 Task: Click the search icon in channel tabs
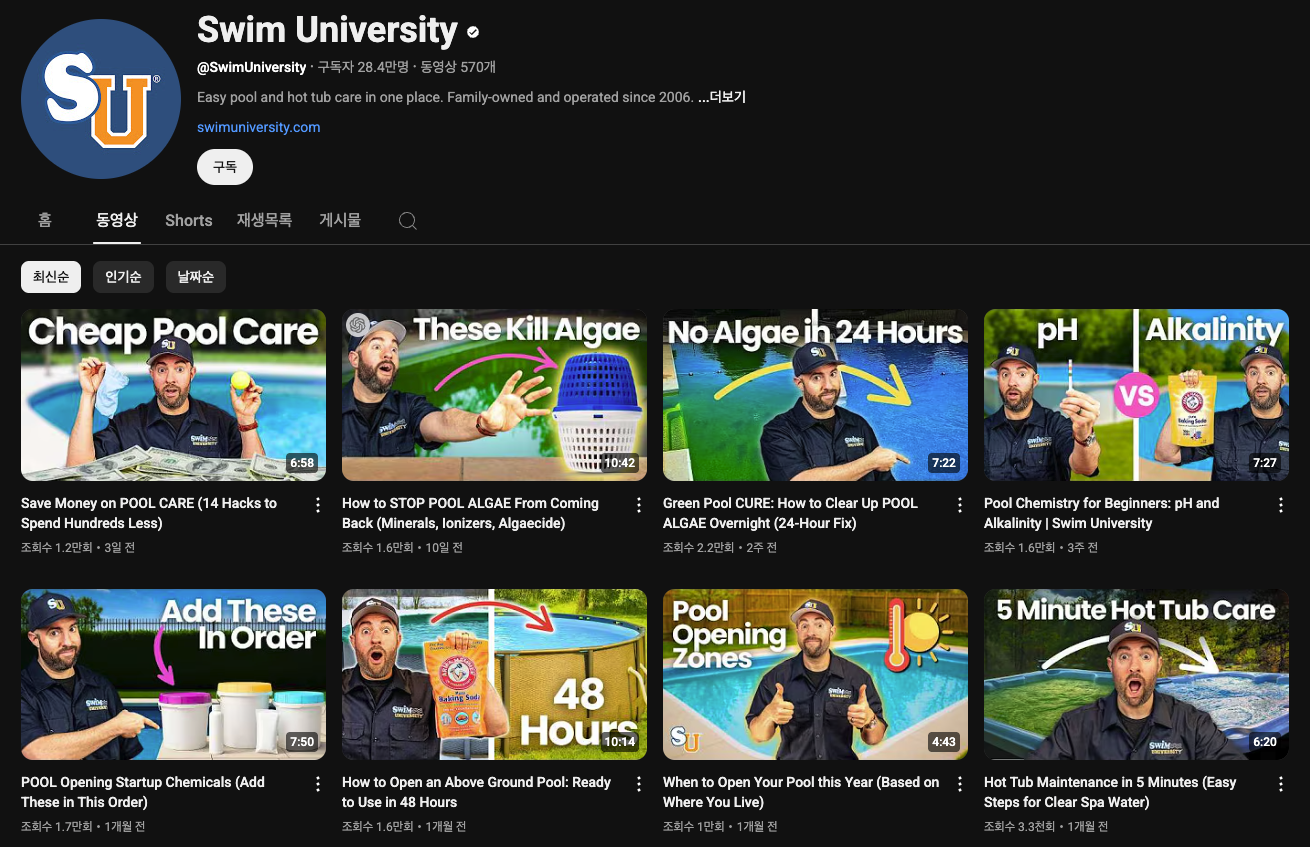click(407, 221)
